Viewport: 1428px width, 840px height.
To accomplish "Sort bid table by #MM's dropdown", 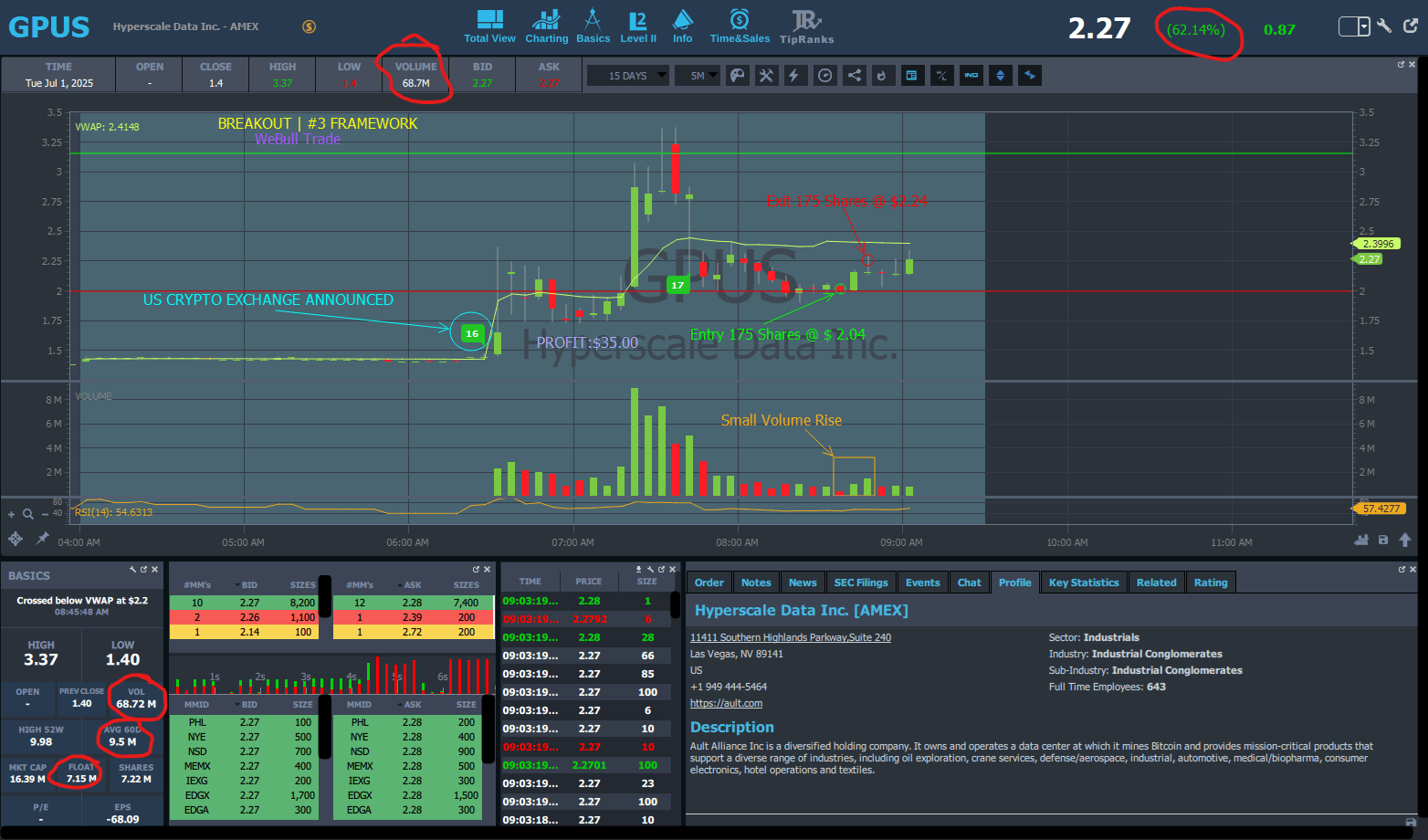I will tap(197, 584).
